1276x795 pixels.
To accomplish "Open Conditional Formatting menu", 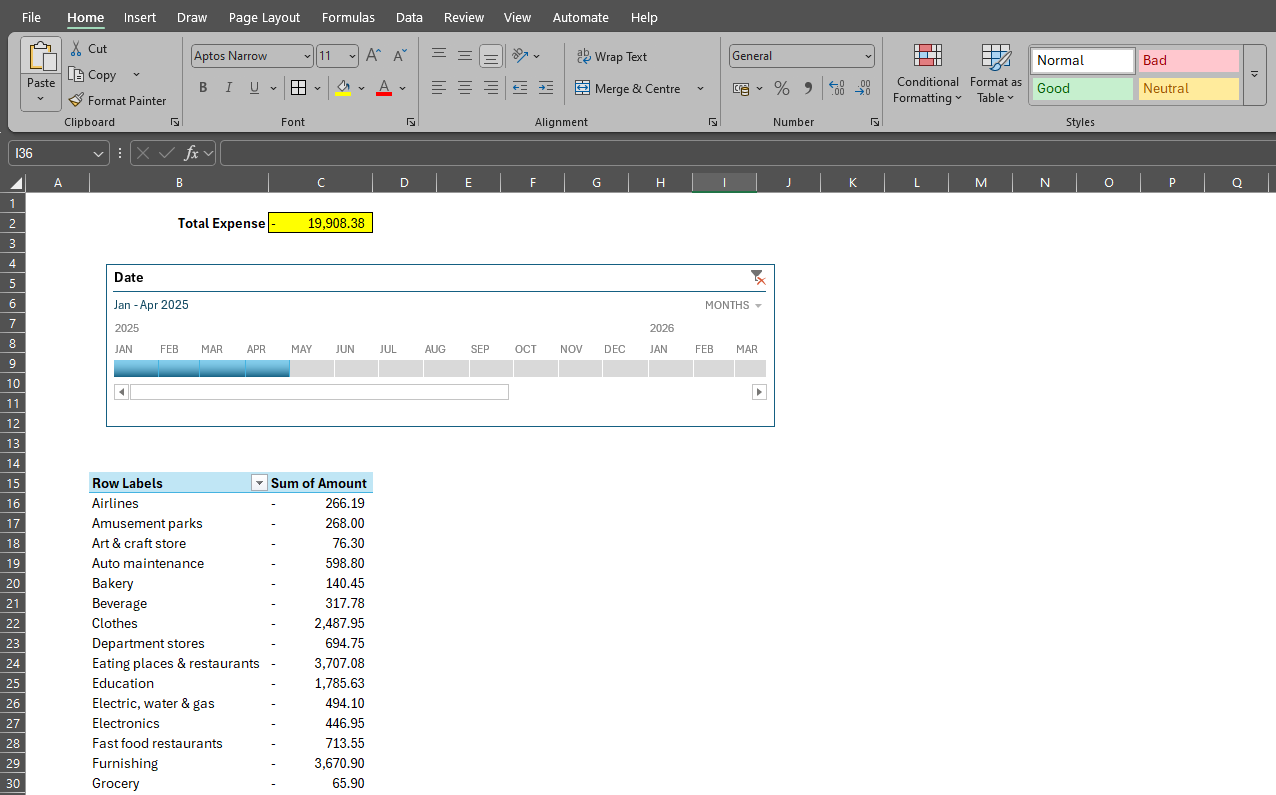I will tap(927, 74).
